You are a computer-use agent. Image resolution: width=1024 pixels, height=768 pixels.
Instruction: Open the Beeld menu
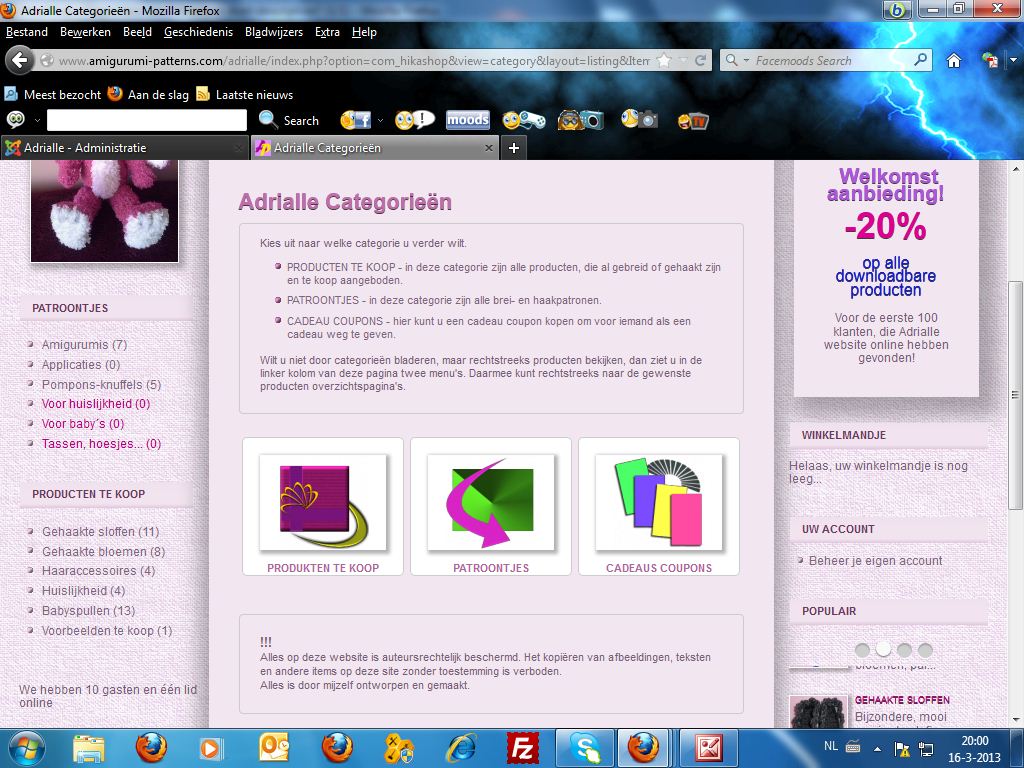pyautogui.click(x=137, y=32)
